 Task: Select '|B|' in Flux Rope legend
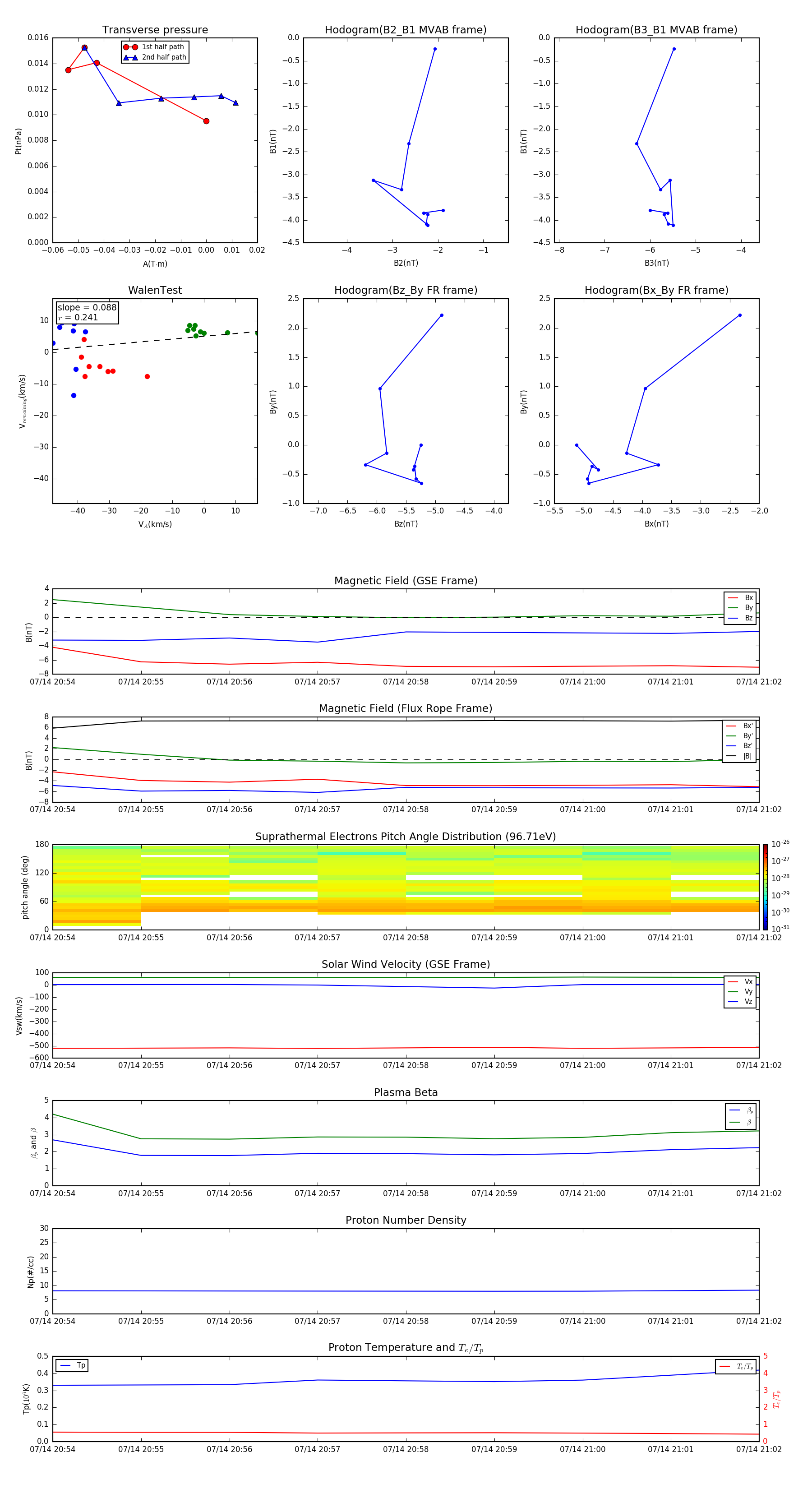click(740, 756)
